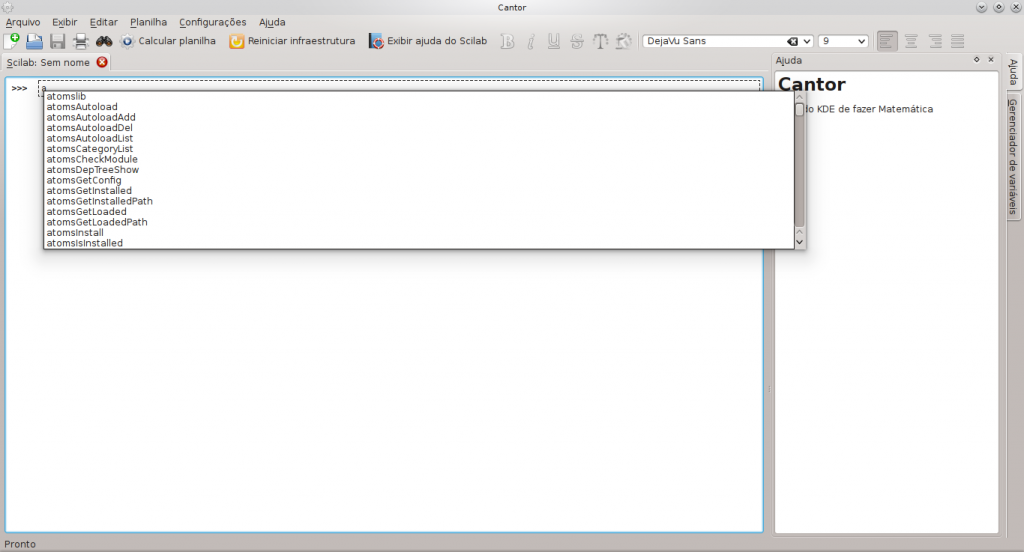Choose atomsGetConfig completion entry
The height and width of the screenshot is (552, 1024).
pyautogui.click(x=419, y=180)
